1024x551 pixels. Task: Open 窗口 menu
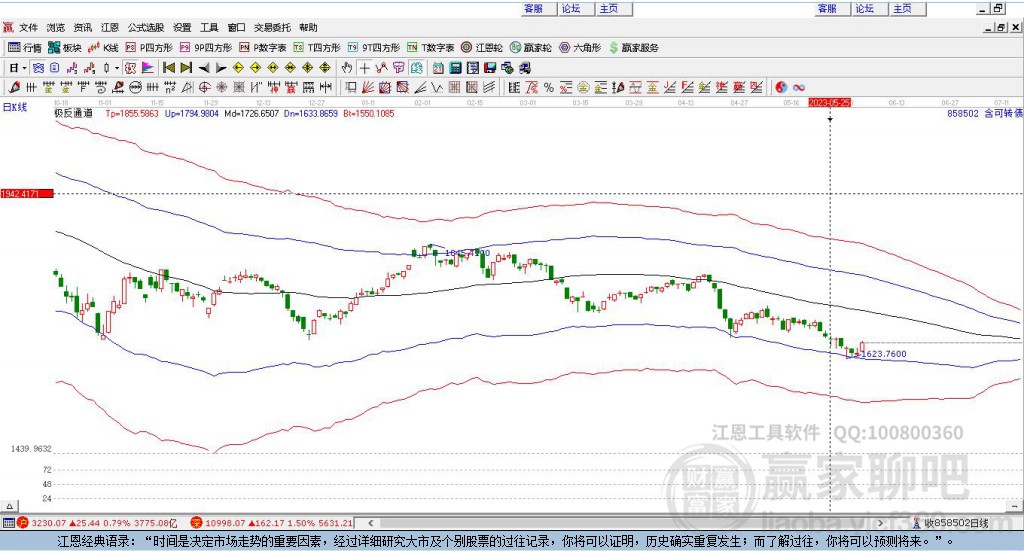pyautogui.click(x=236, y=27)
